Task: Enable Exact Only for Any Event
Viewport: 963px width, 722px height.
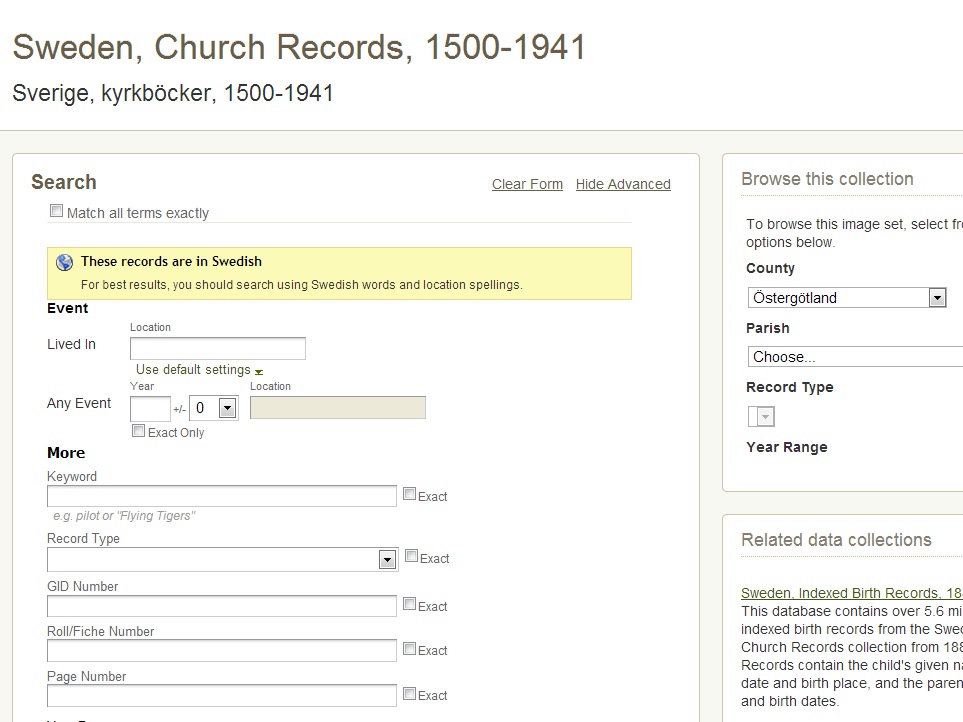Action: pyautogui.click(x=138, y=429)
